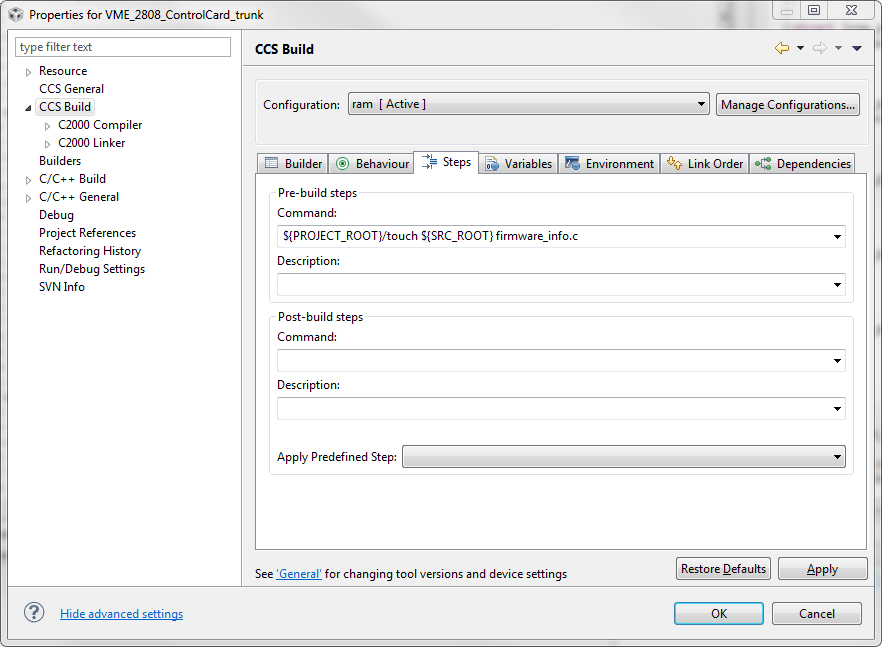Image resolution: width=882 pixels, height=647 pixels.
Task: Follow the Hide advanced settings link
Action: click(122, 614)
